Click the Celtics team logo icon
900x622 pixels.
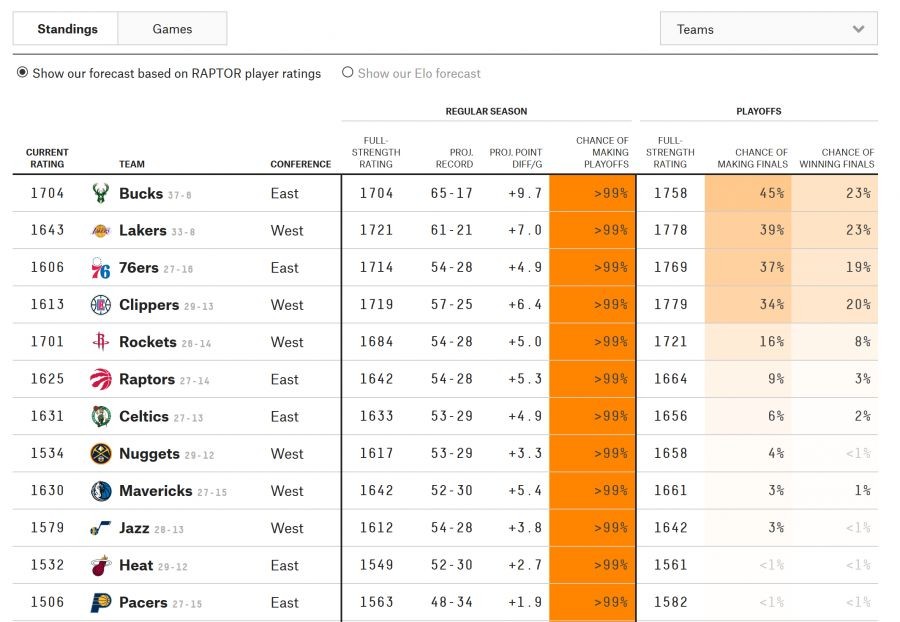point(100,416)
